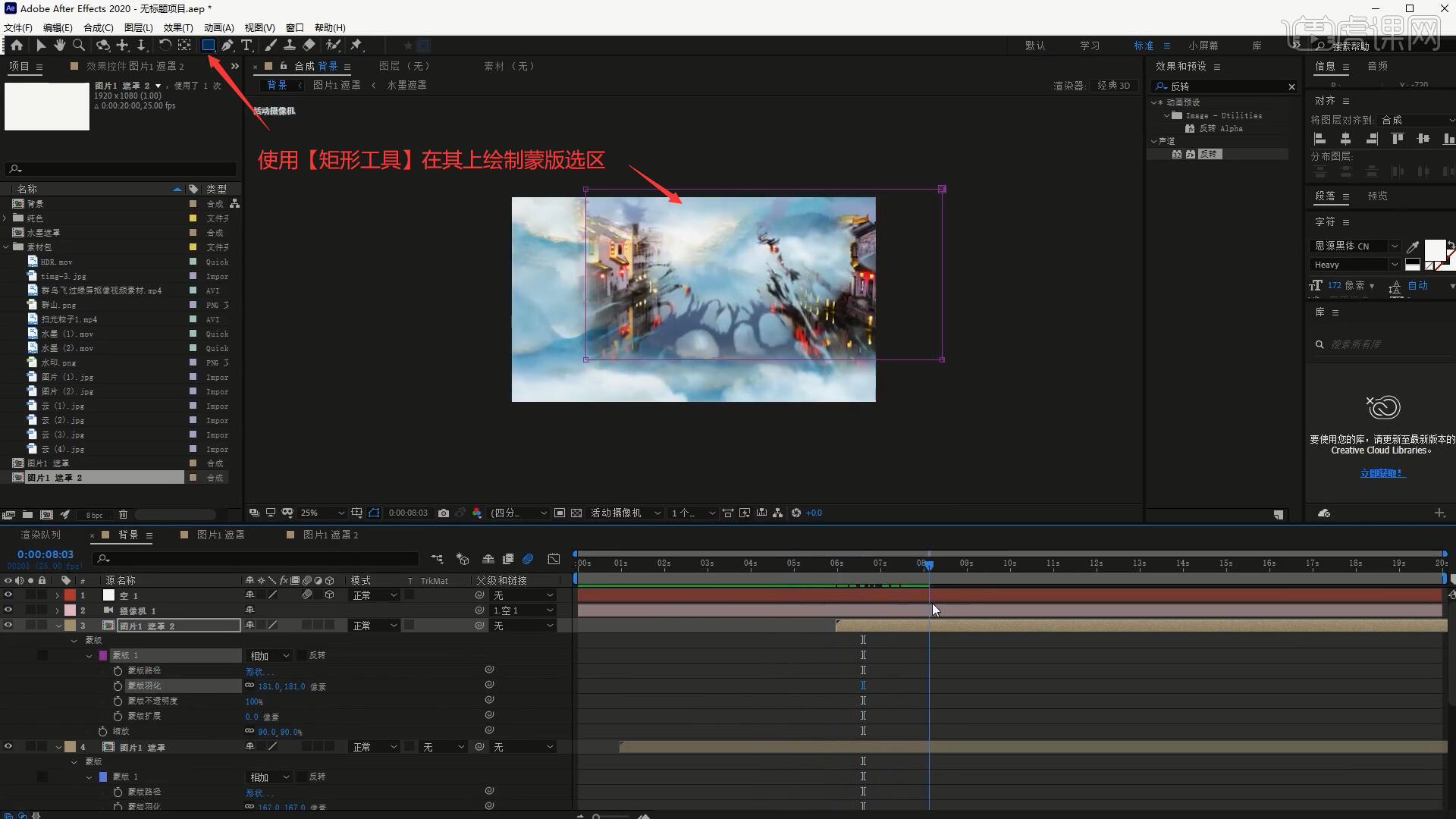
Task: Toggle visibility of 图片1 遮罩 layer 4
Action: [8, 747]
